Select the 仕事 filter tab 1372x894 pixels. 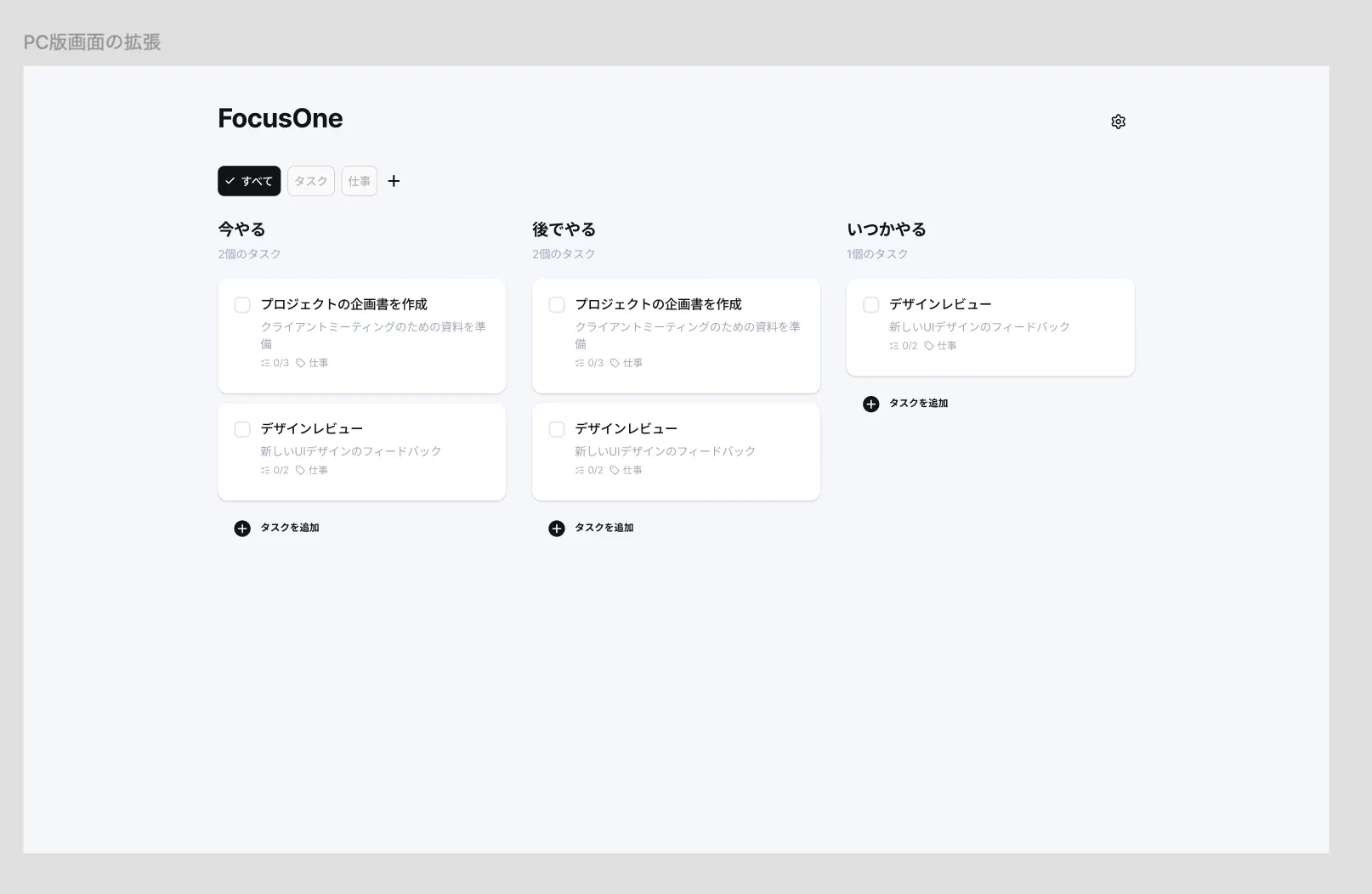click(x=359, y=181)
